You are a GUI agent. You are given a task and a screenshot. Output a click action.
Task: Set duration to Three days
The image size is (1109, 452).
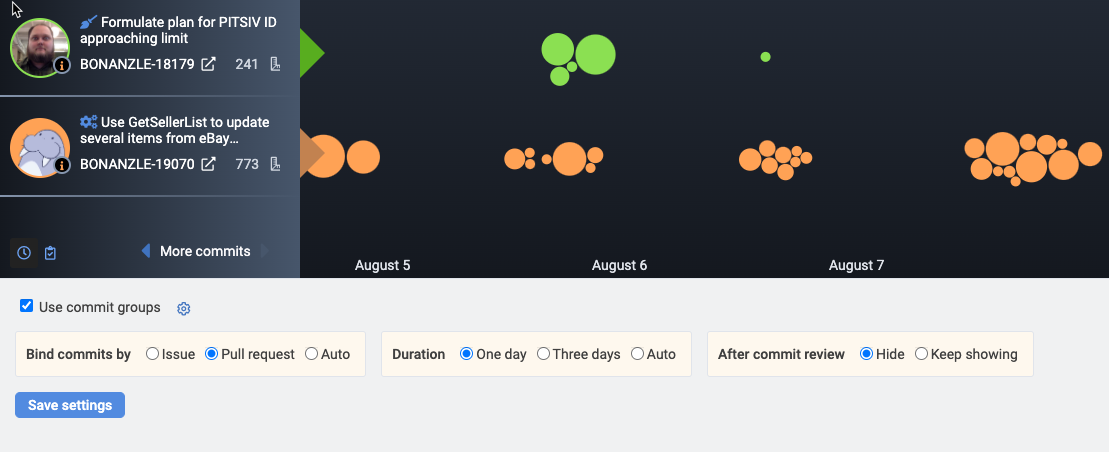point(543,354)
